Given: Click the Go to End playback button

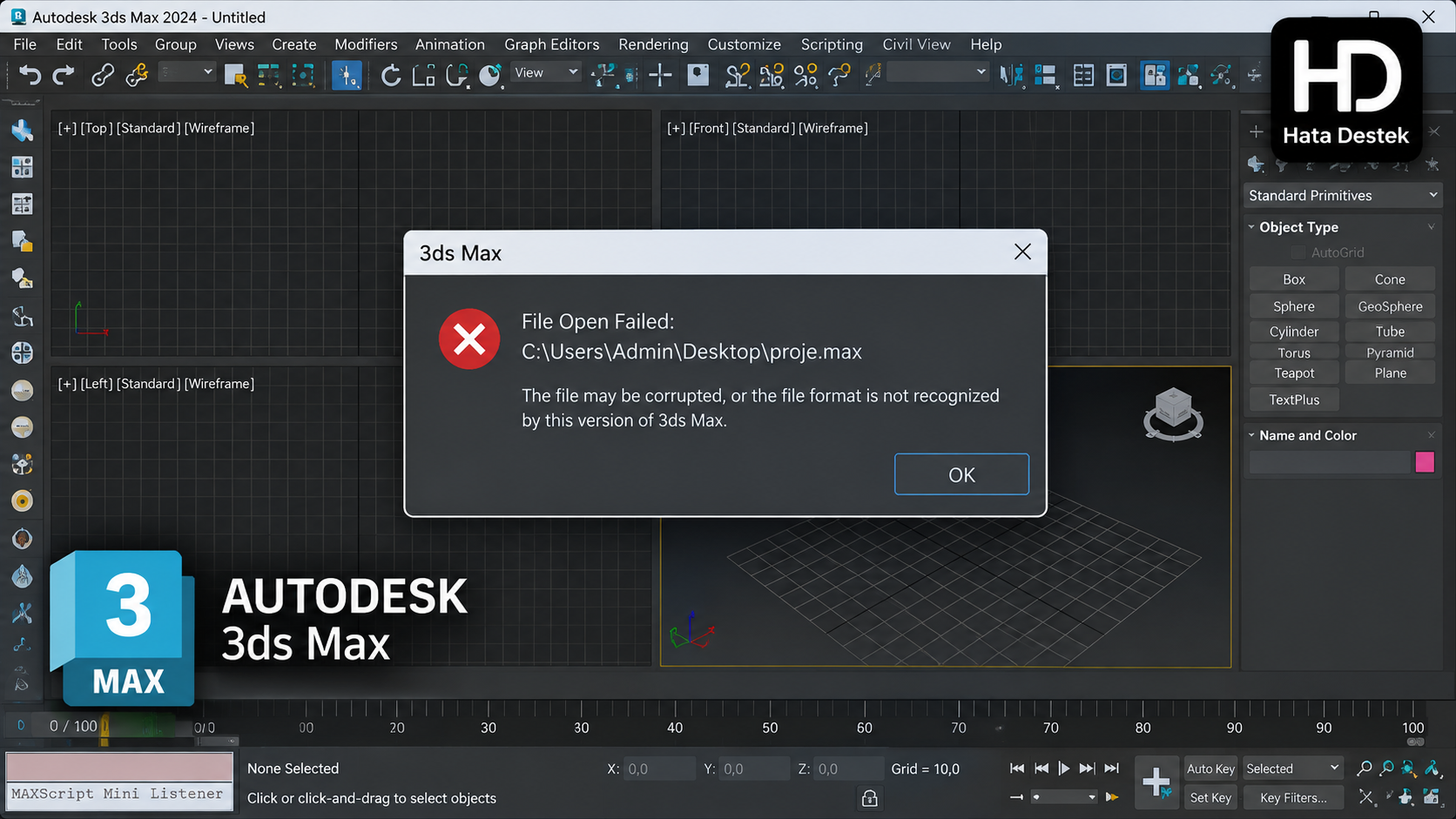Looking at the screenshot, I should (1111, 769).
